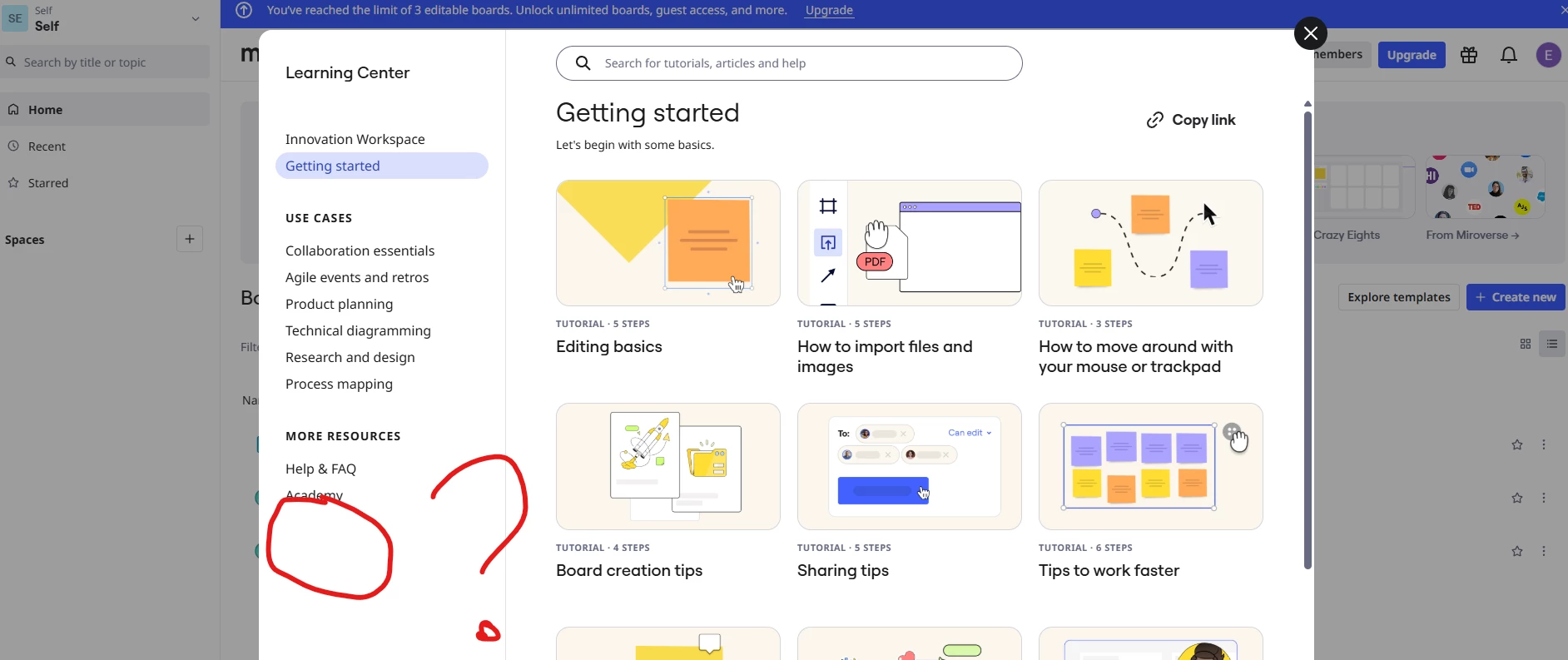Image resolution: width=1568 pixels, height=660 pixels.
Task: Open the mouse or trackpad tutorial thumbnail
Action: pos(1151,243)
